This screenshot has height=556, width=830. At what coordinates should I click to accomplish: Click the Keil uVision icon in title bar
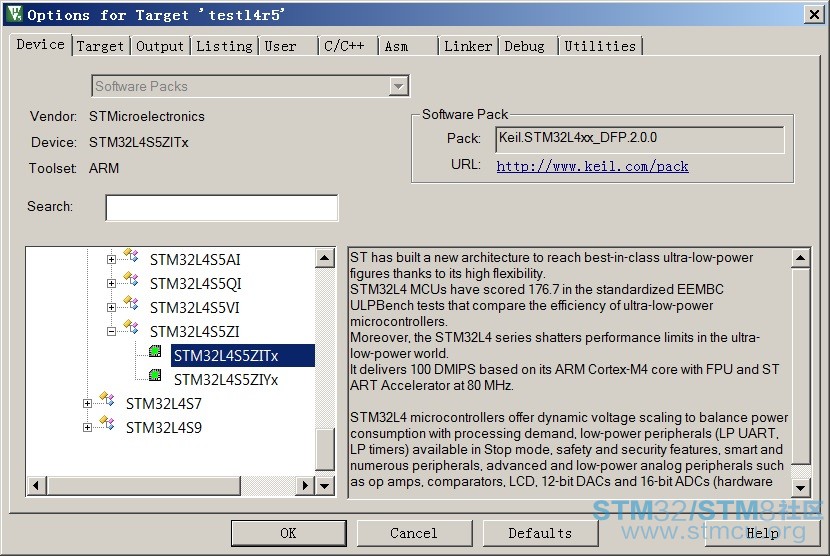(14, 14)
